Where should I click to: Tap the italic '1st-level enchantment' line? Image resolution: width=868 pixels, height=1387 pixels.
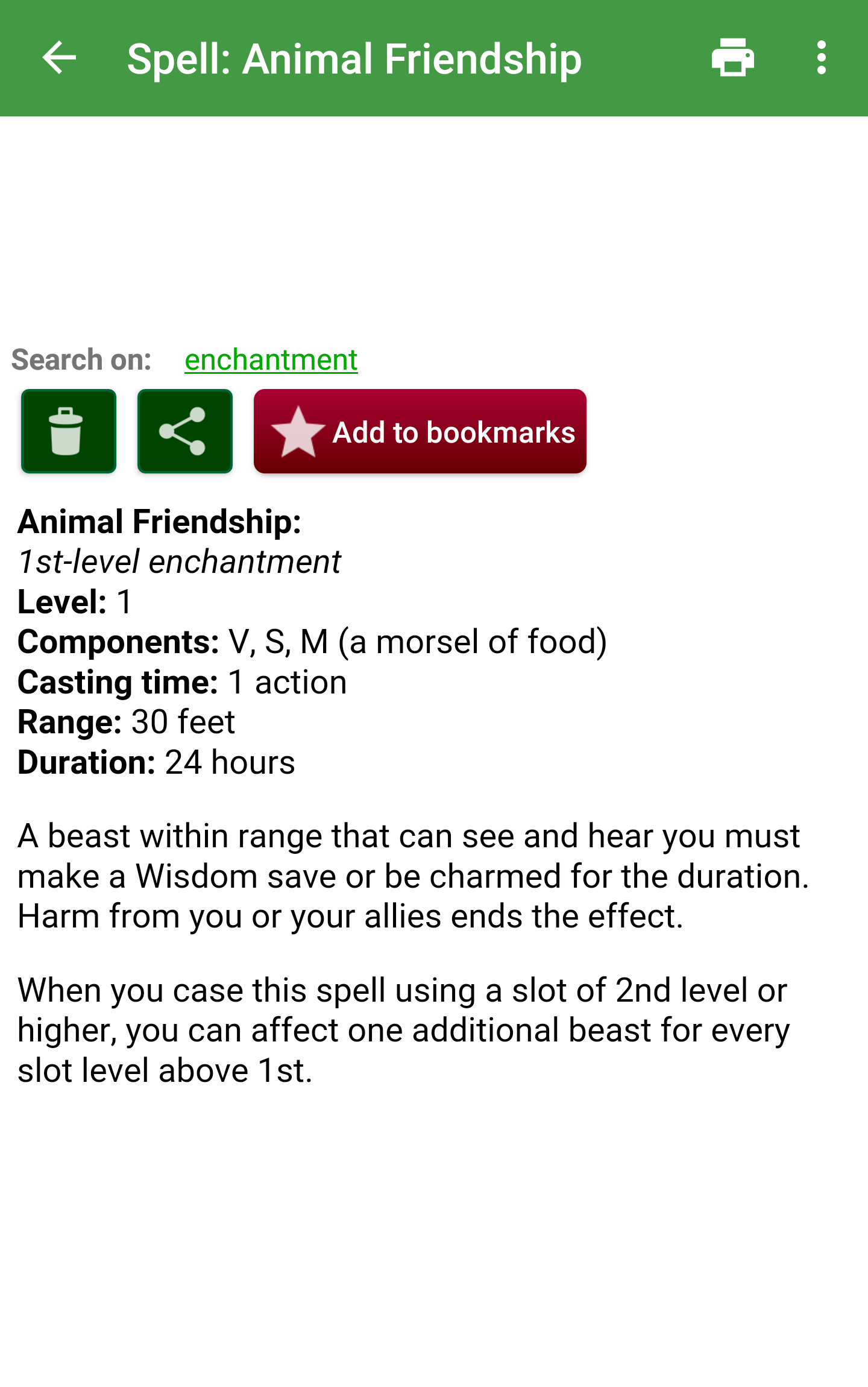[x=179, y=562]
